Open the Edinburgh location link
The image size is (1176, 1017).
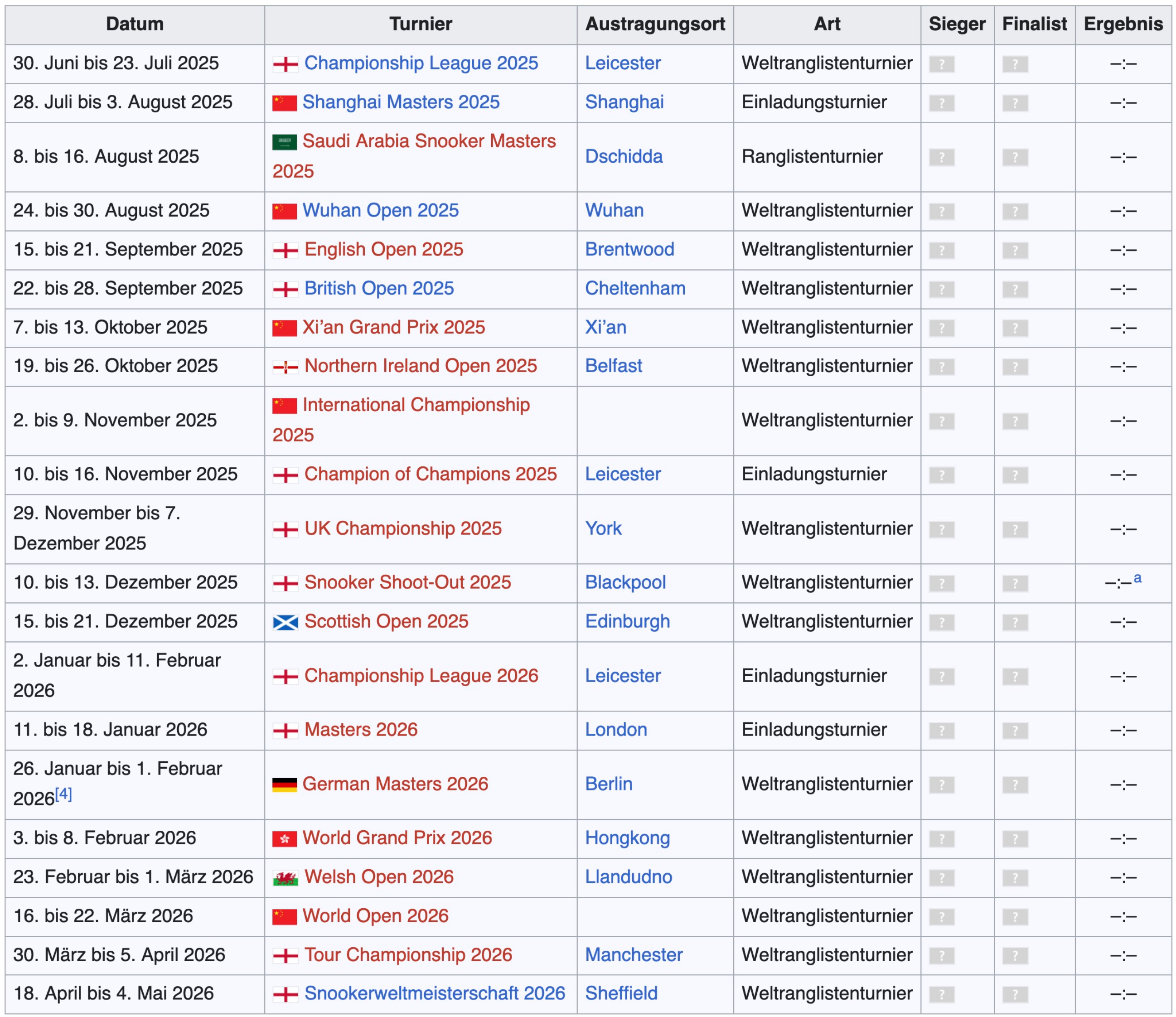tap(627, 621)
